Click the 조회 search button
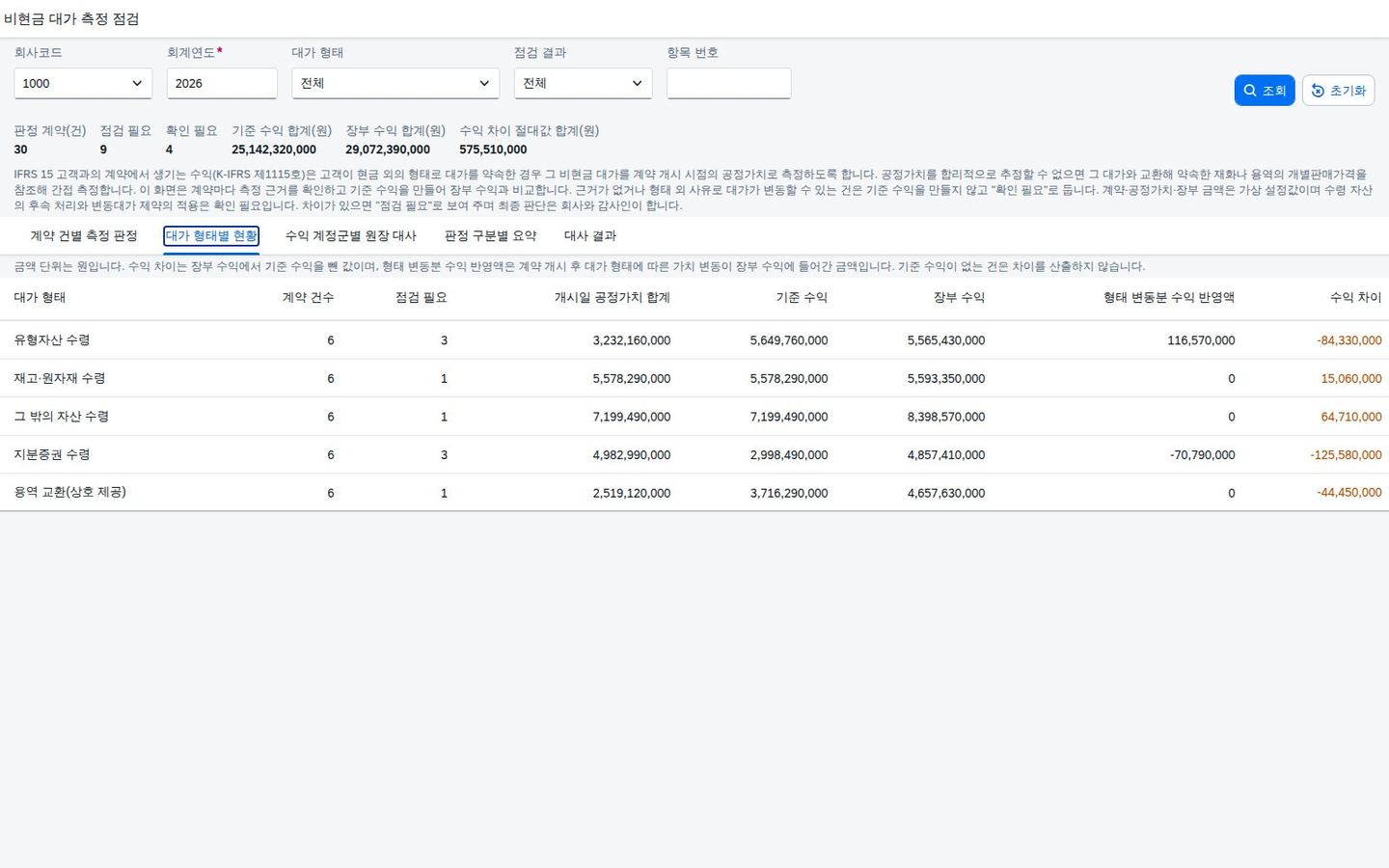Viewport: 1389px width, 868px height. point(1264,91)
